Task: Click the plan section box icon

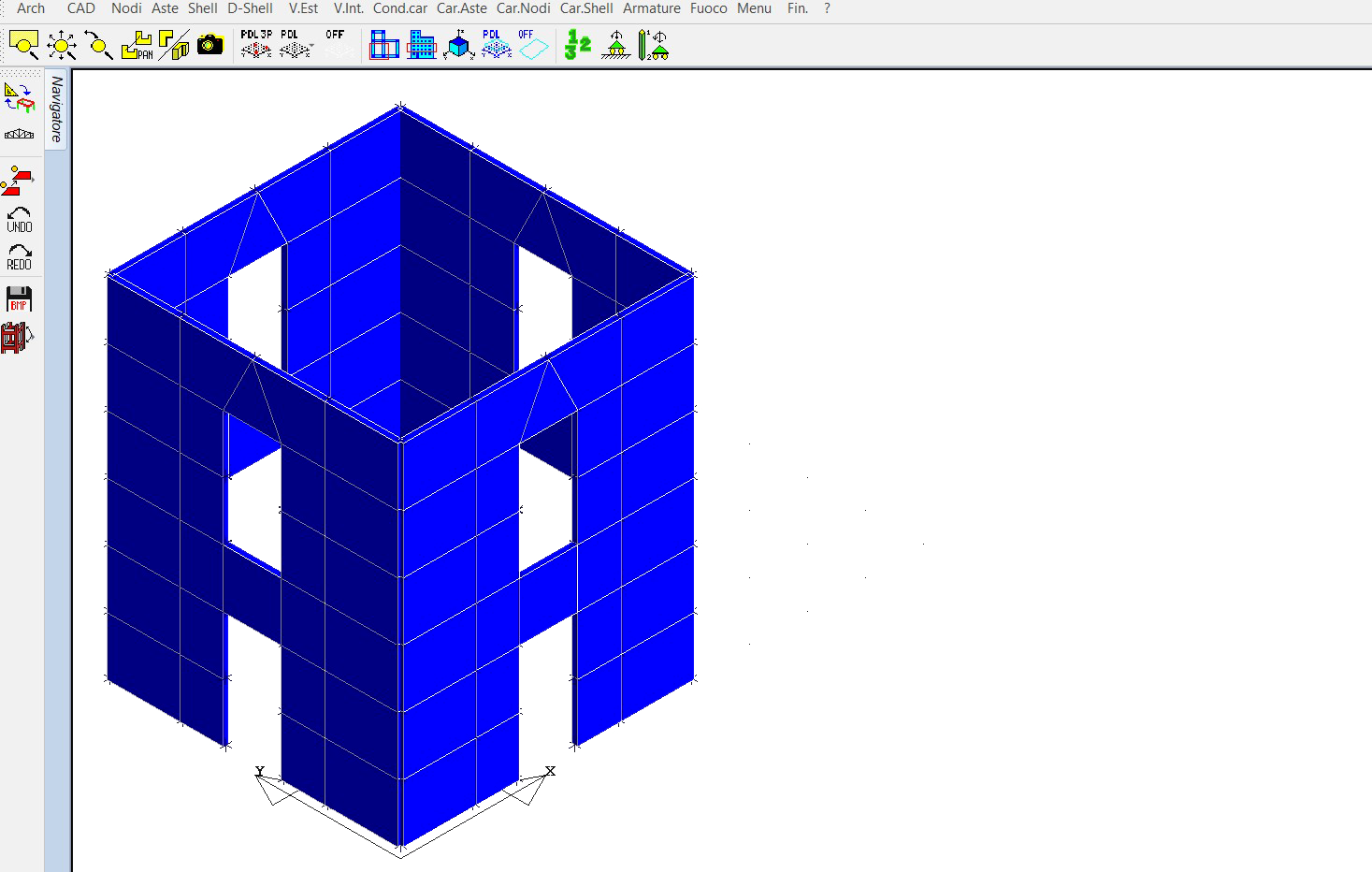Action: [x=383, y=45]
